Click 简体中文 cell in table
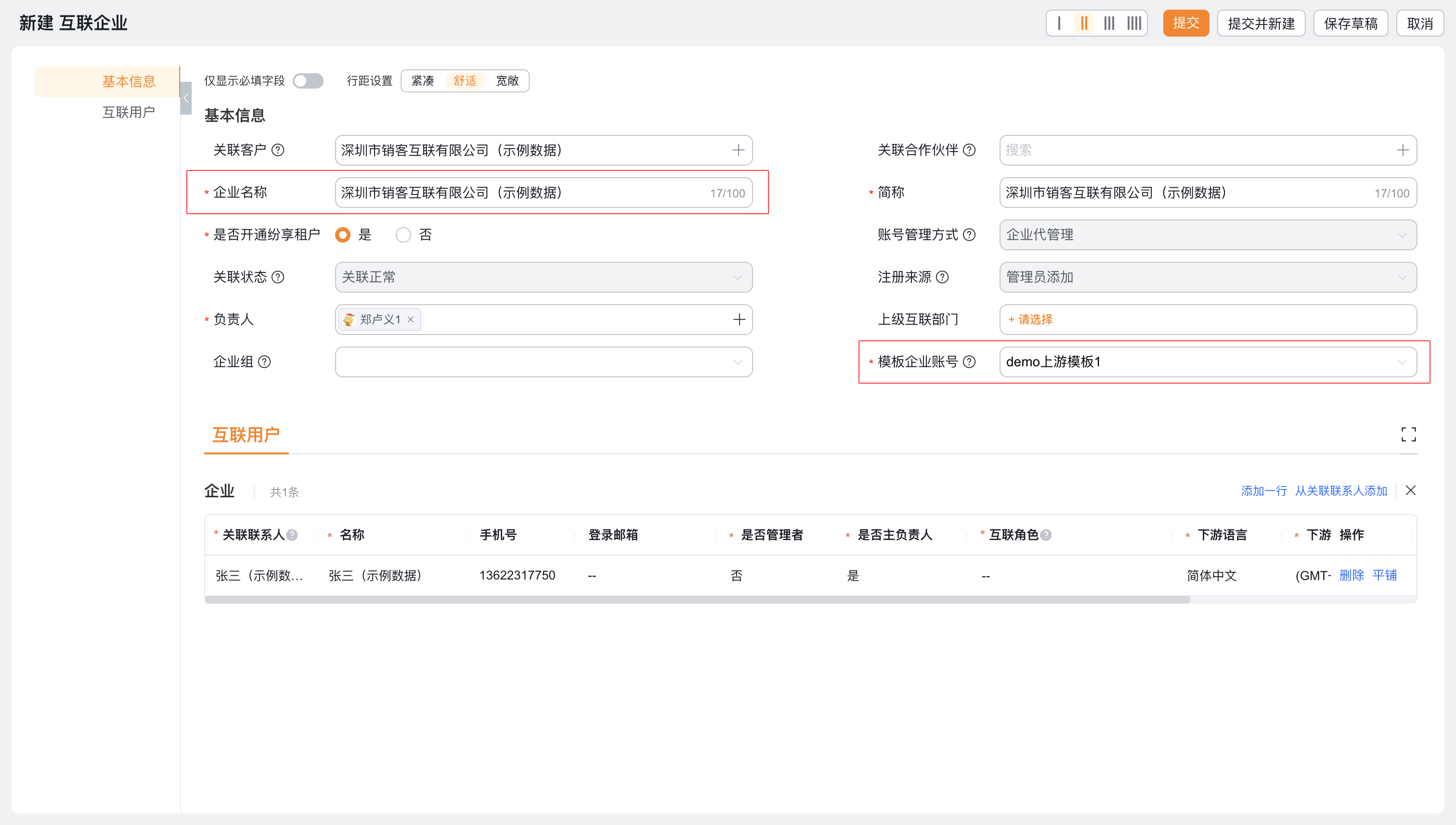1456x825 pixels. click(1212, 576)
